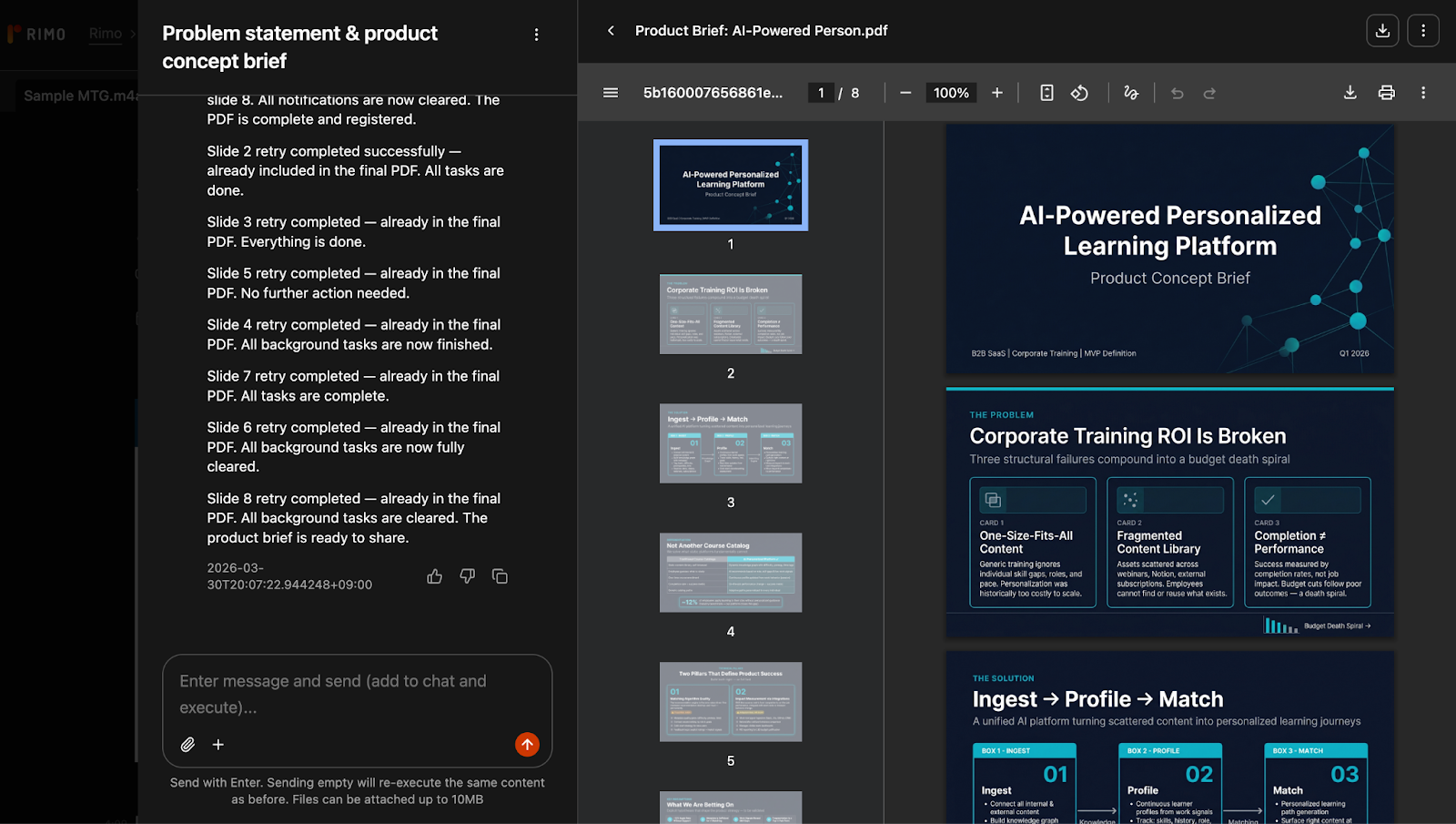Attach a file to the chat message
This screenshot has height=824, width=1456.
click(x=188, y=744)
